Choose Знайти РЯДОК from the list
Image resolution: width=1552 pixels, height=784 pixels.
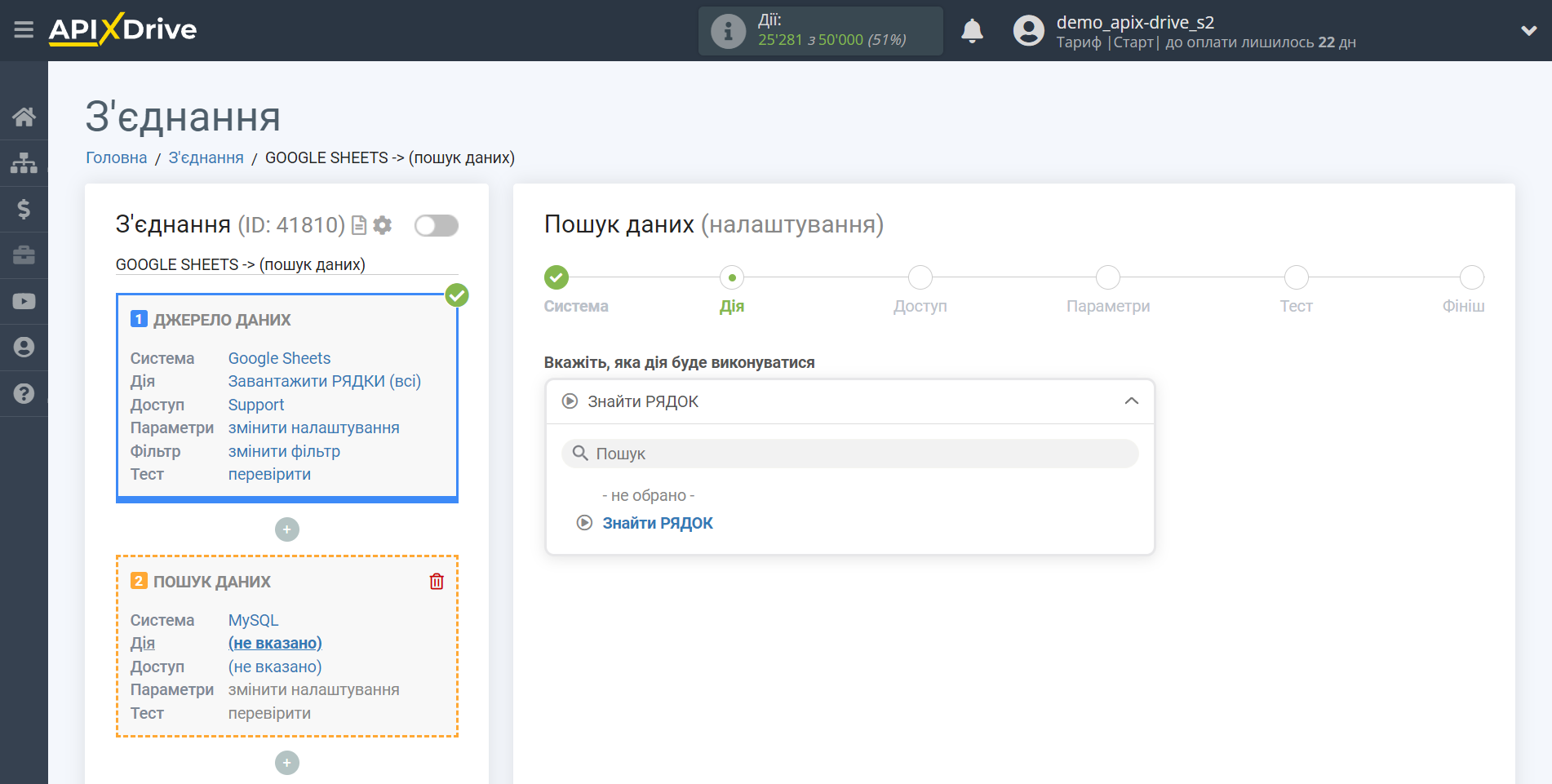658,523
